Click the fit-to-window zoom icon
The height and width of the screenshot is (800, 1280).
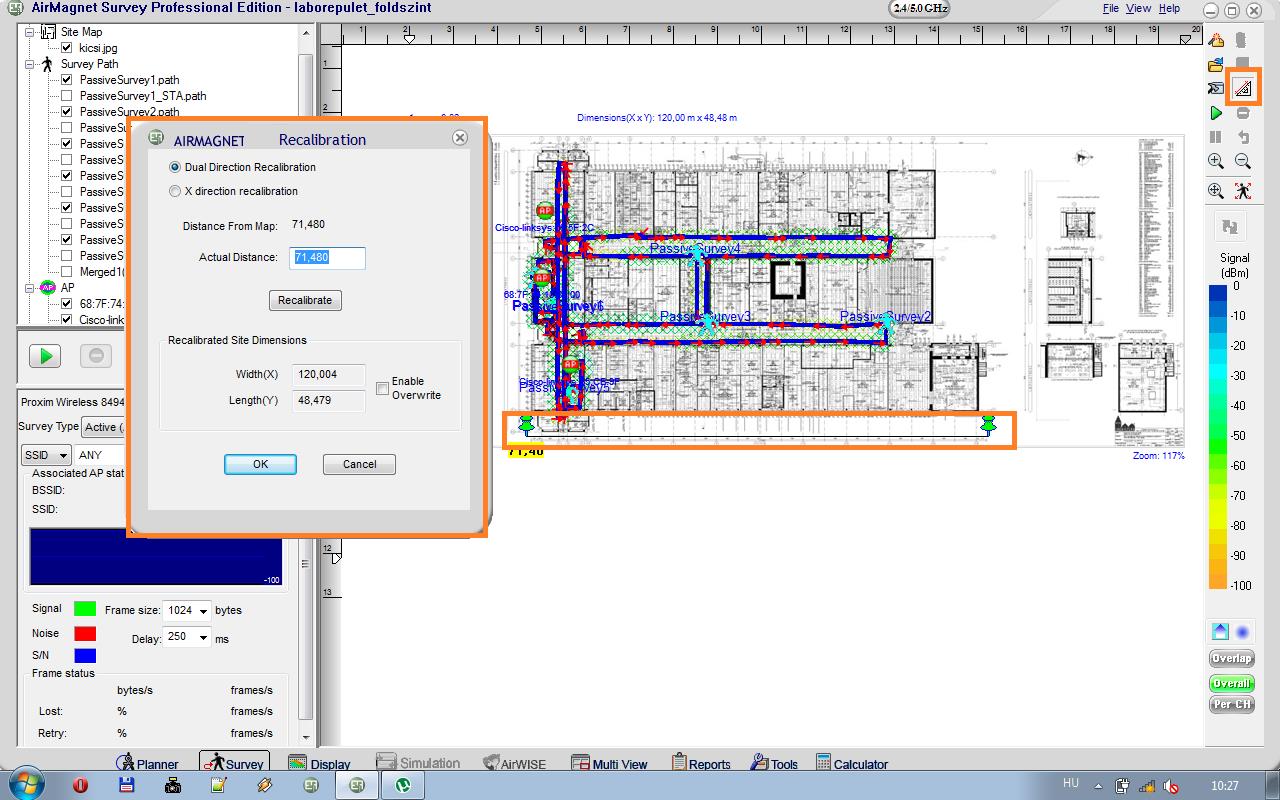point(1216,190)
